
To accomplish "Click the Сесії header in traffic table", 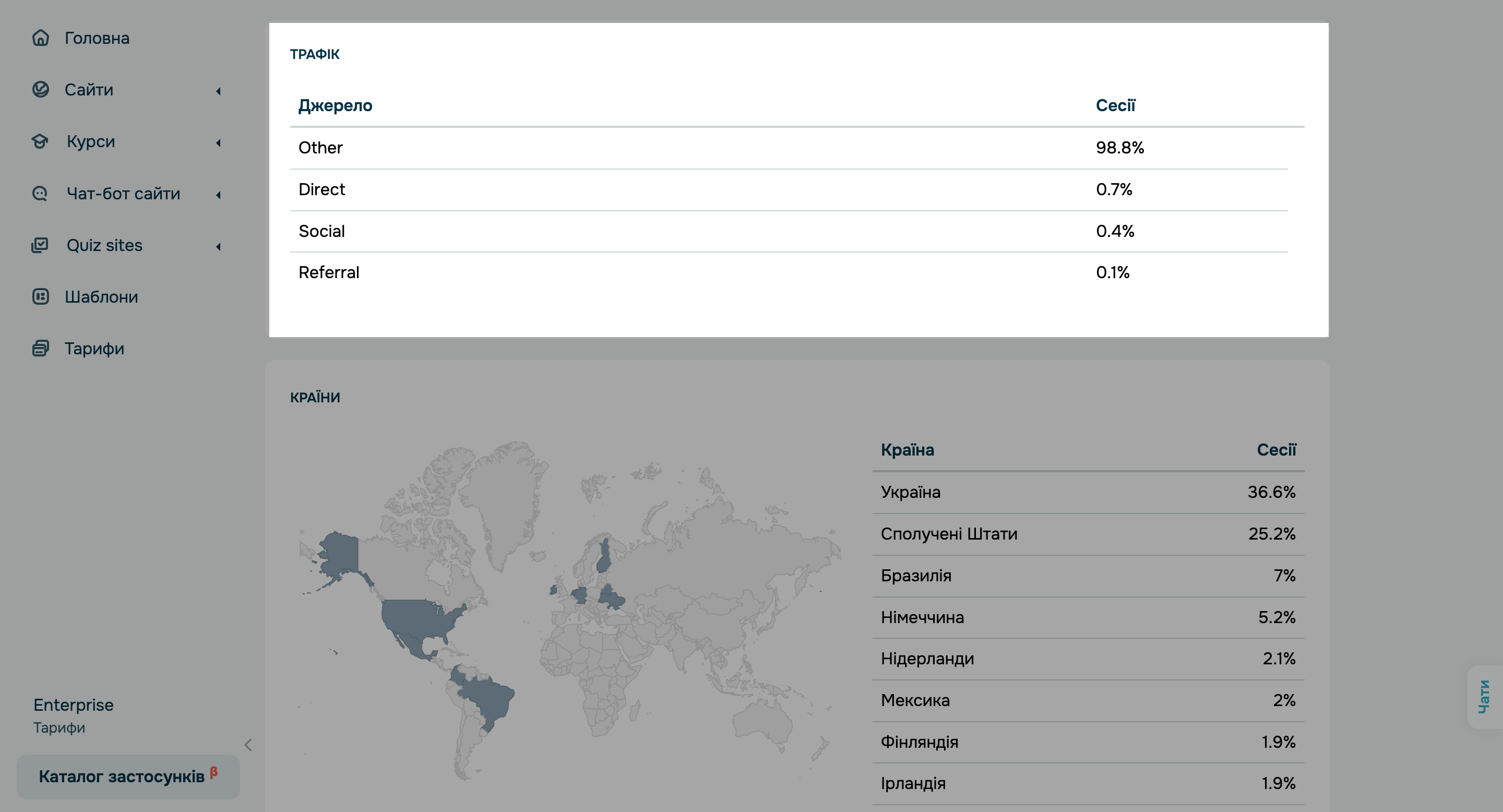I will click(x=1116, y=105).
